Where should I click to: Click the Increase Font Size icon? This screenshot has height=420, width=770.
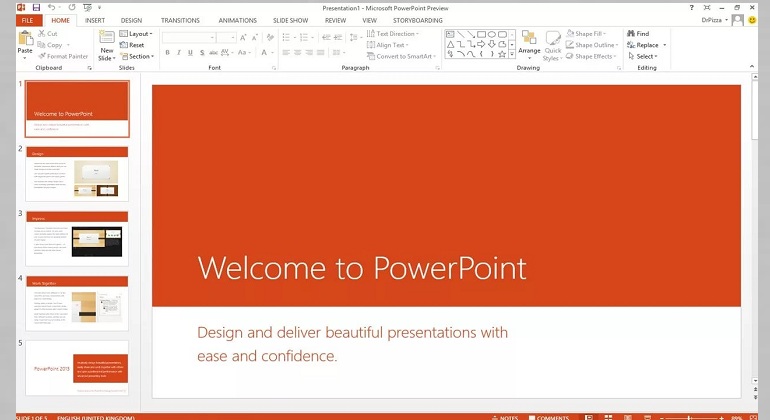pos(243,37)
